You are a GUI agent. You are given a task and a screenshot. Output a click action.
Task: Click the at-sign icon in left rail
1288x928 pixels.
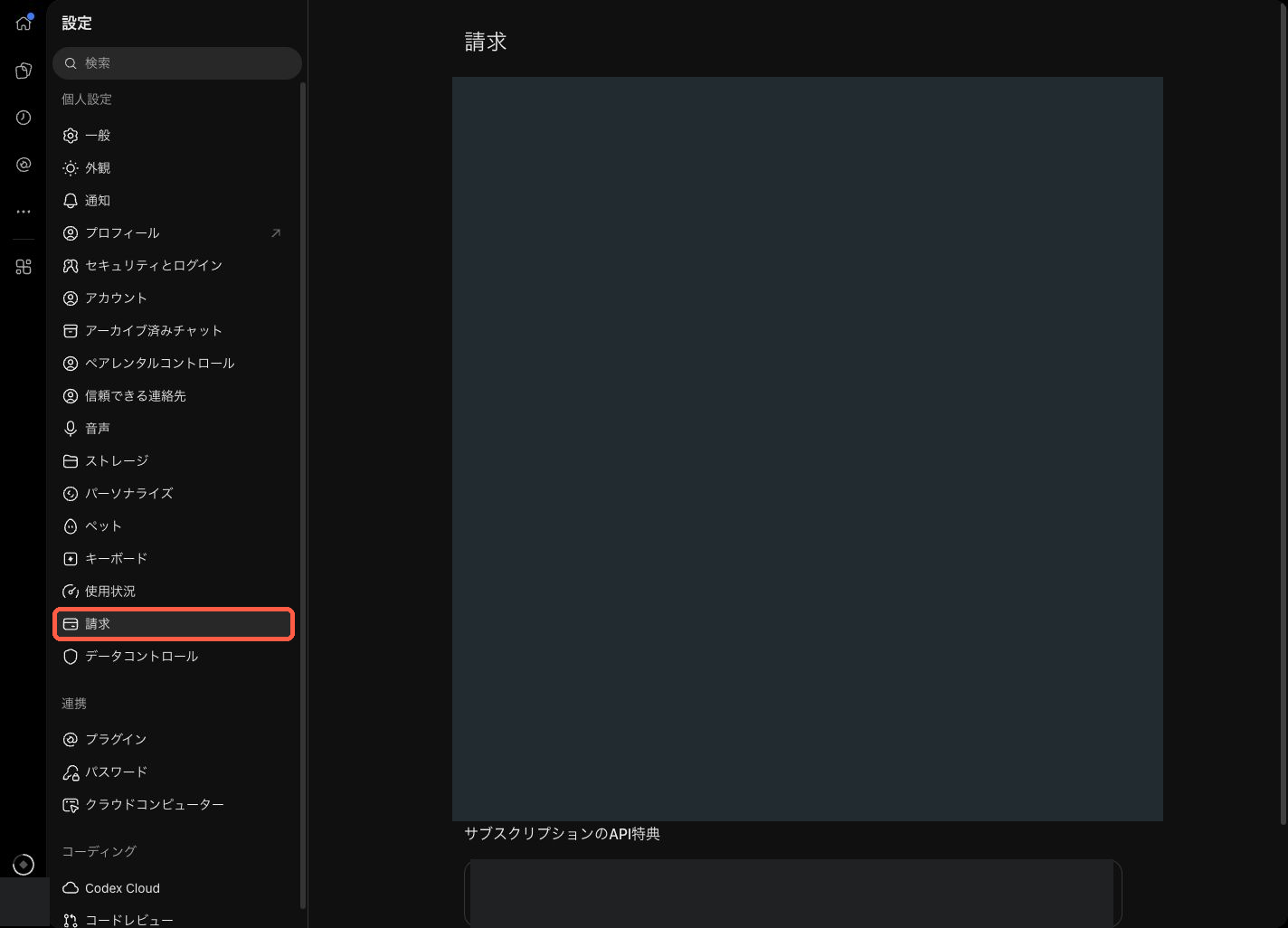click(x=24, y=165)
